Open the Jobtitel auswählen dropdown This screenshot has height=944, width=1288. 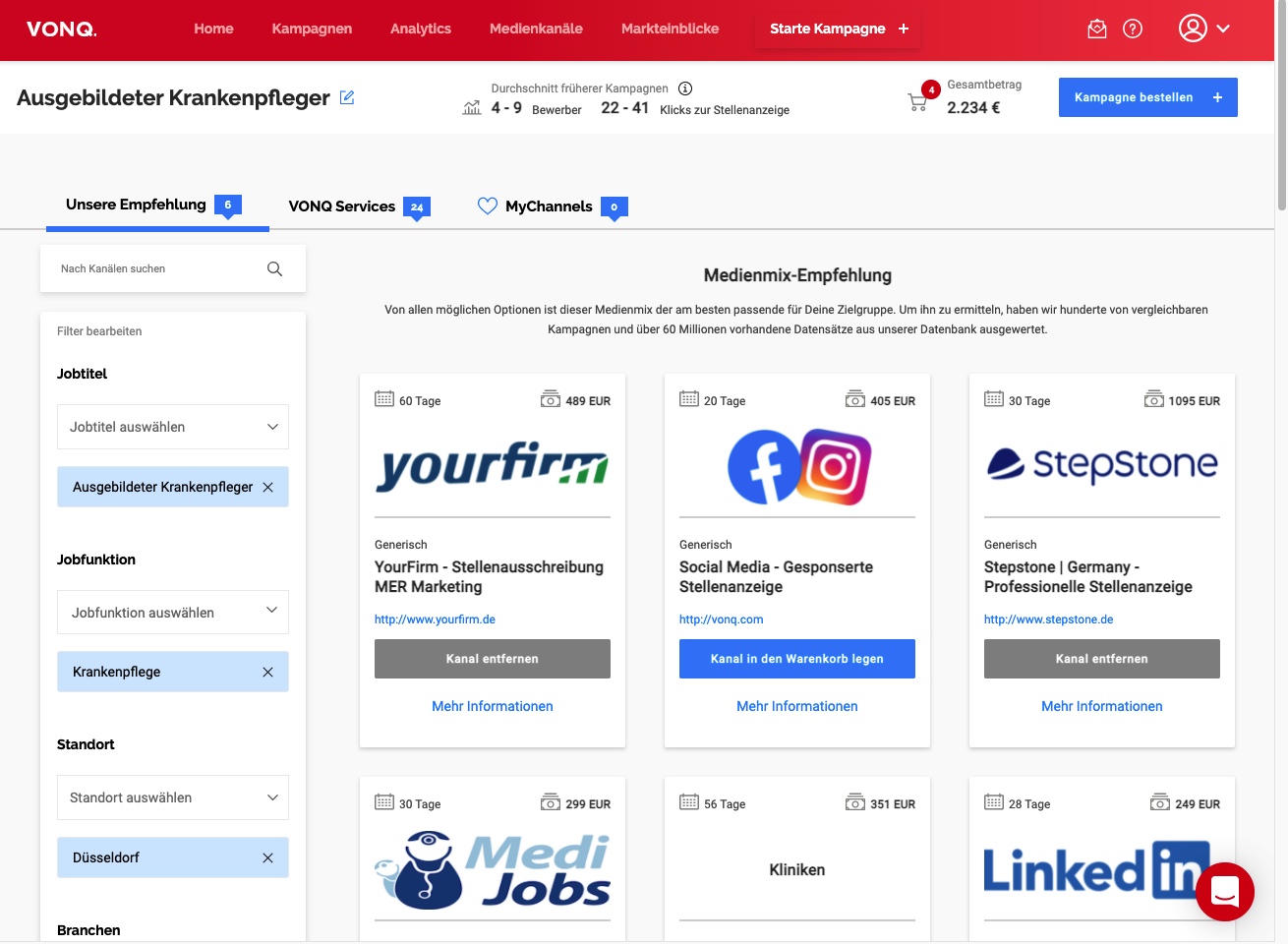pos(173,427)
